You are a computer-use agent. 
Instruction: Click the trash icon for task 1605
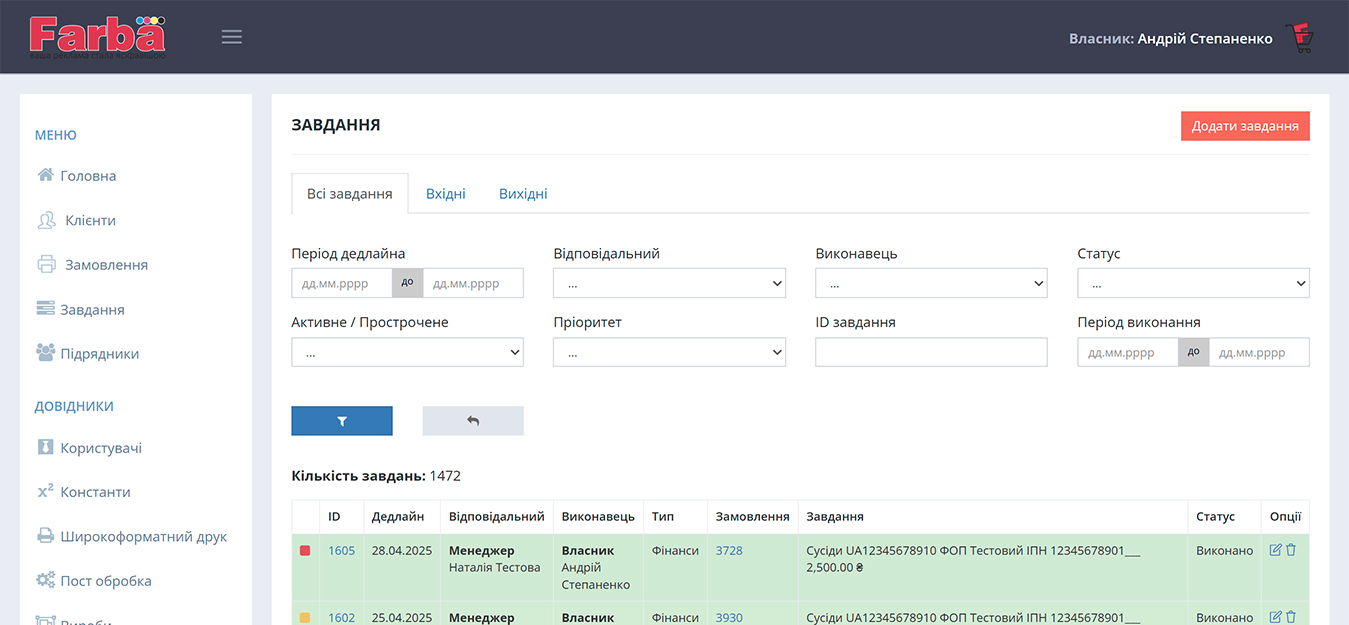(x=1291, y=550)
